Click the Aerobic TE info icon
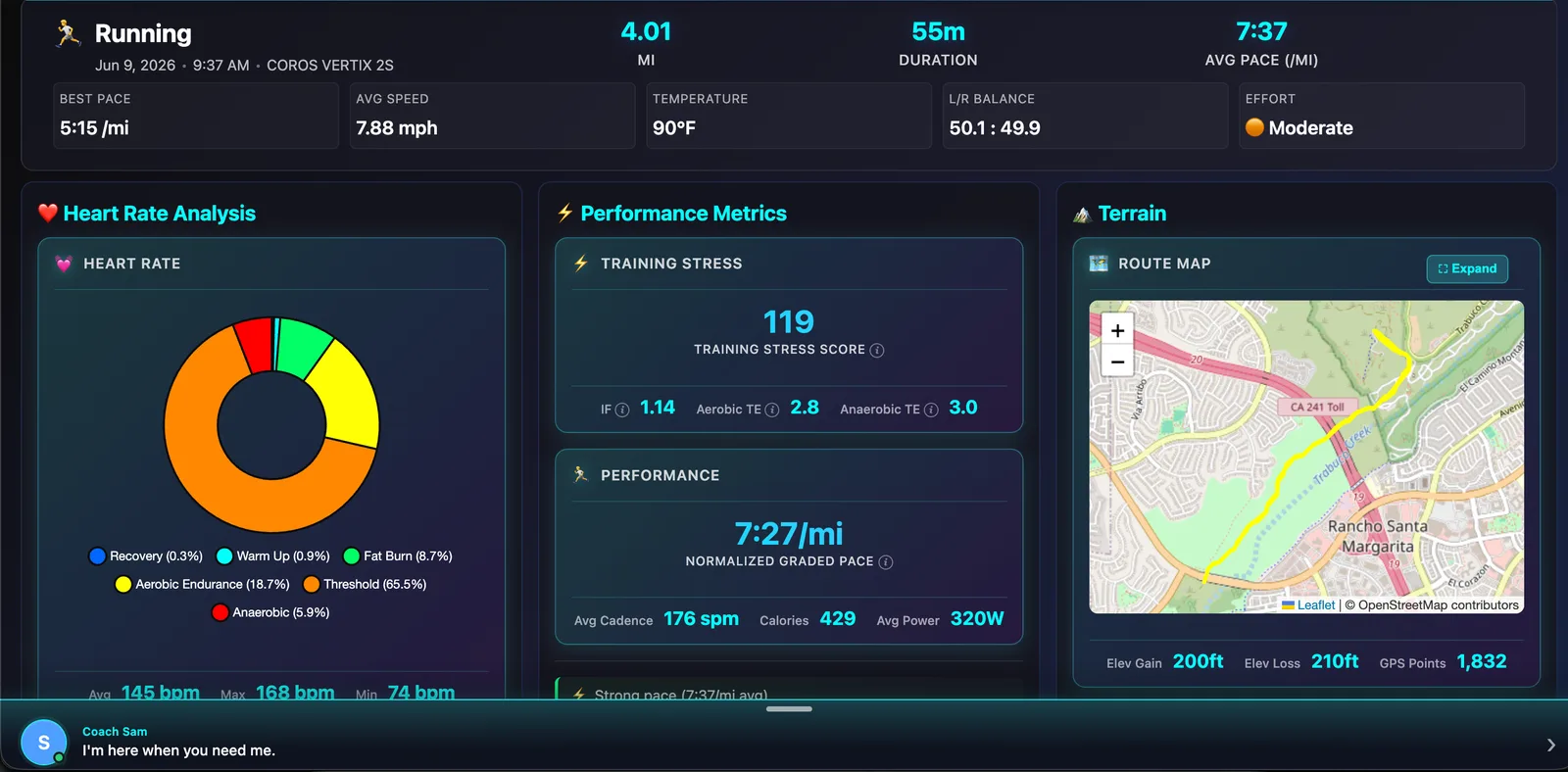The height and width of the screenshot is (772, 1568). pyautogui.click(x=772, y=410)
